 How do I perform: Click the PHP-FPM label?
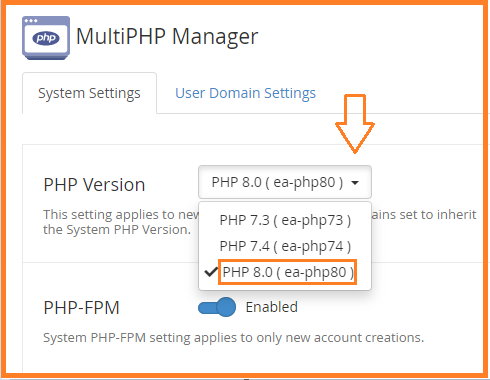pos(81,308)
